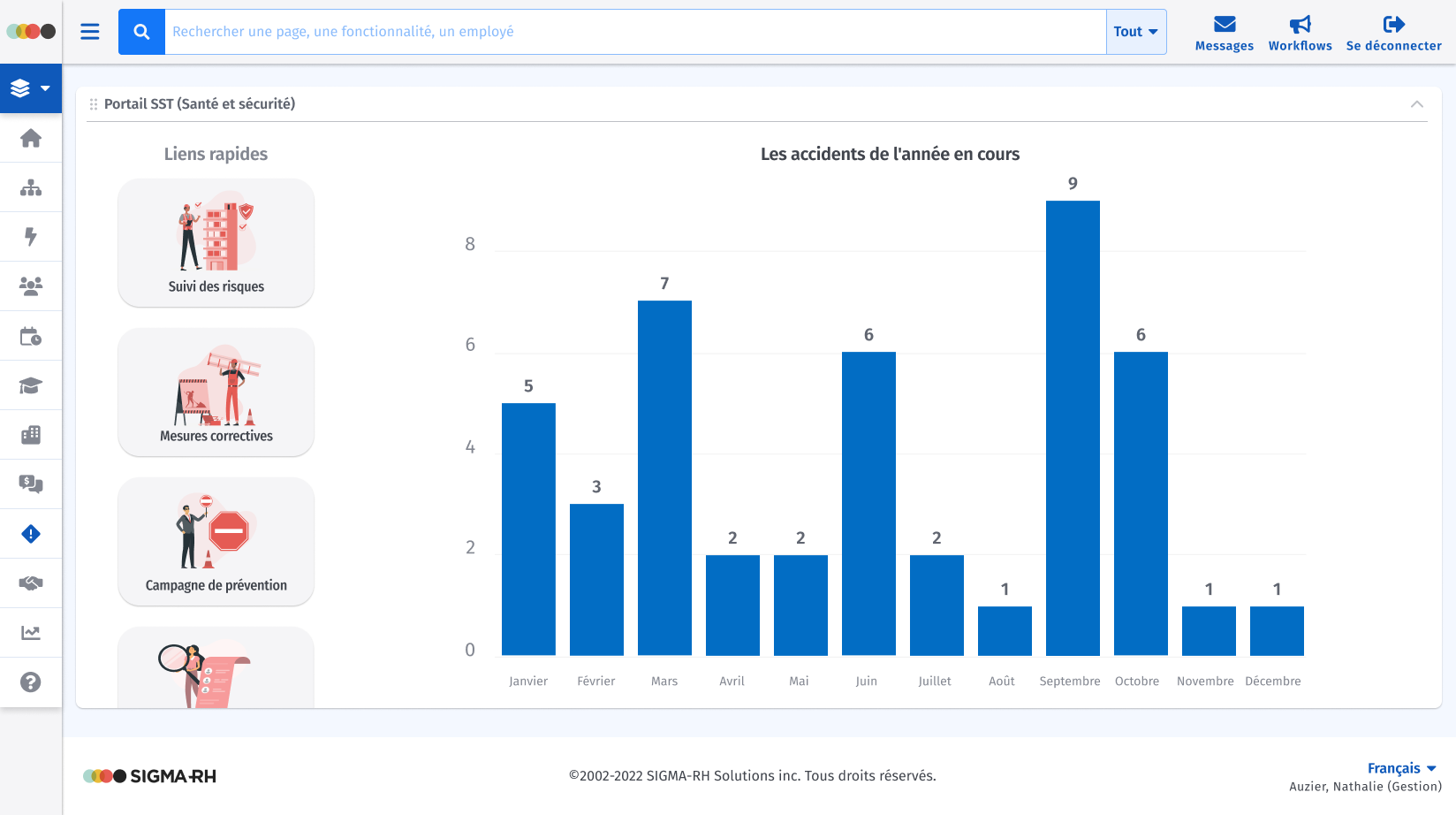Open graduation cap training icon
The width and height of the screenshot is (1456, 815).
[31, 385]
